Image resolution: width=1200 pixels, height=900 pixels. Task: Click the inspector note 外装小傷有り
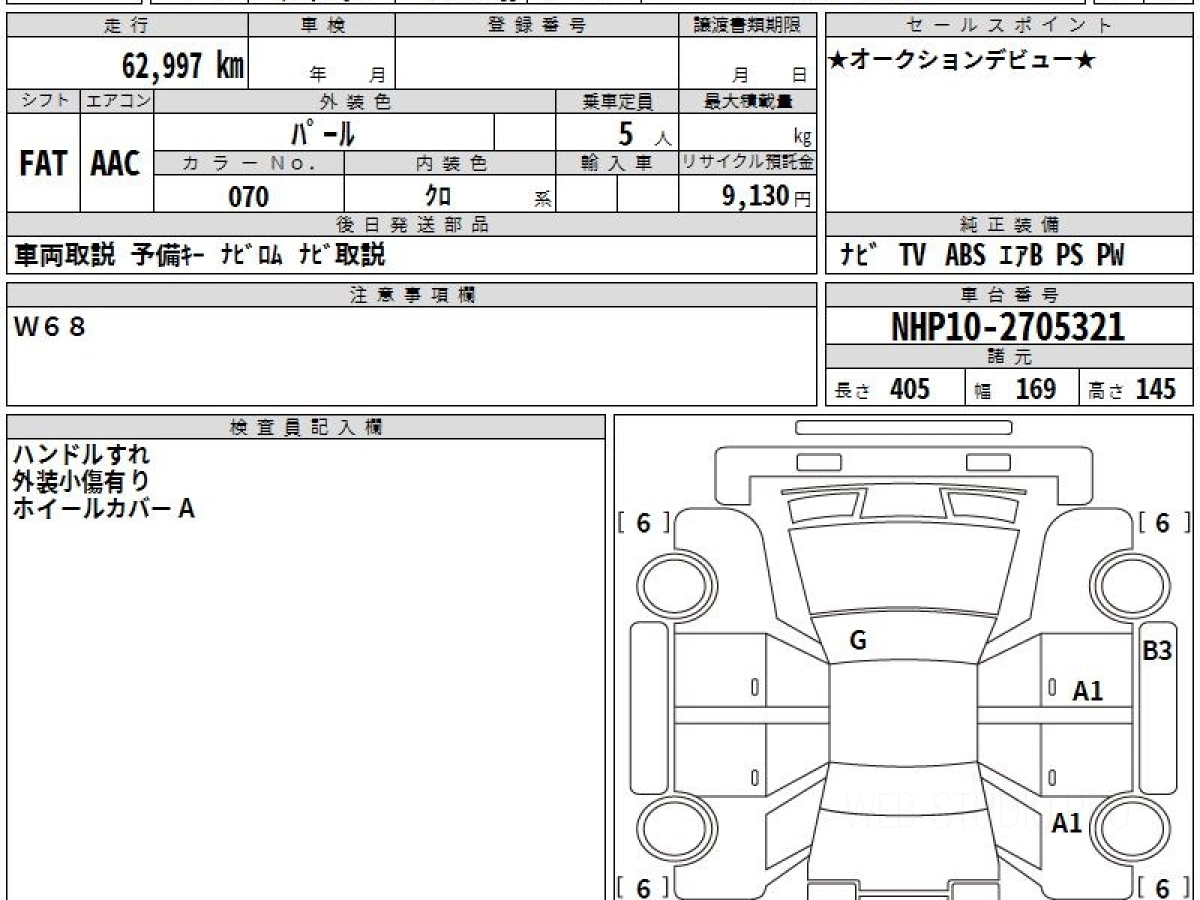coord(82,482)
